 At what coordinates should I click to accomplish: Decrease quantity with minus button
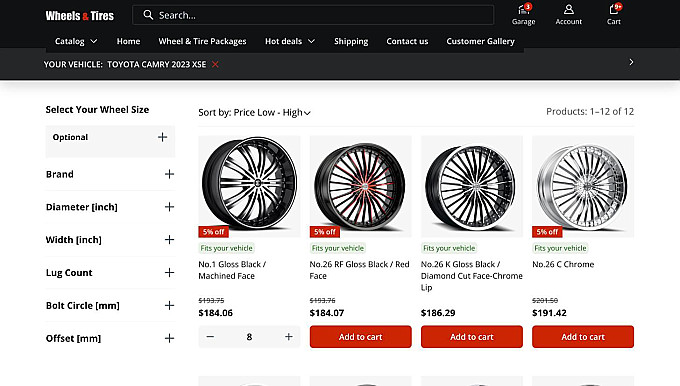(x=210, y=337)
